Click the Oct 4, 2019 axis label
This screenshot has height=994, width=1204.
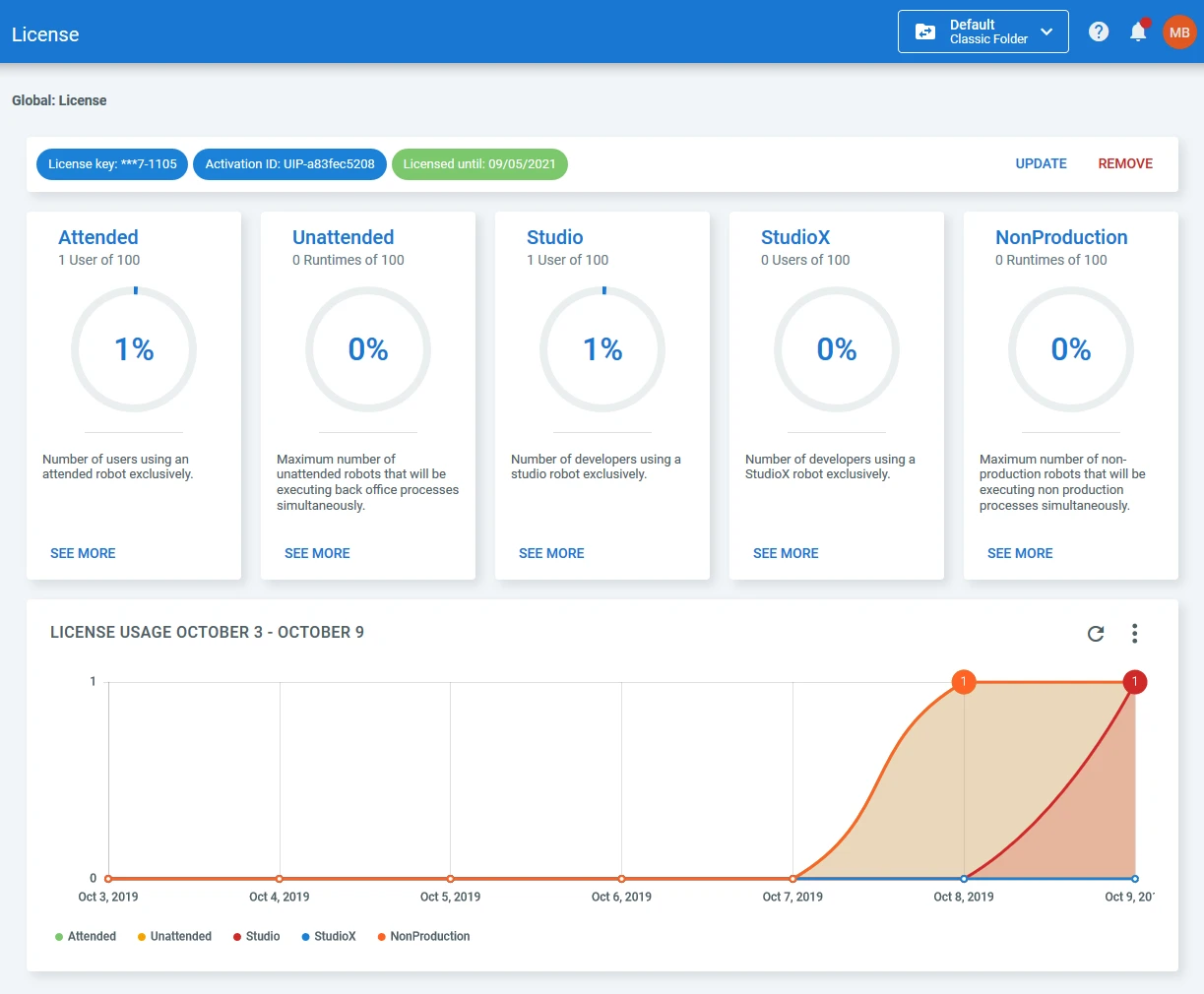(x=280, y=897)
